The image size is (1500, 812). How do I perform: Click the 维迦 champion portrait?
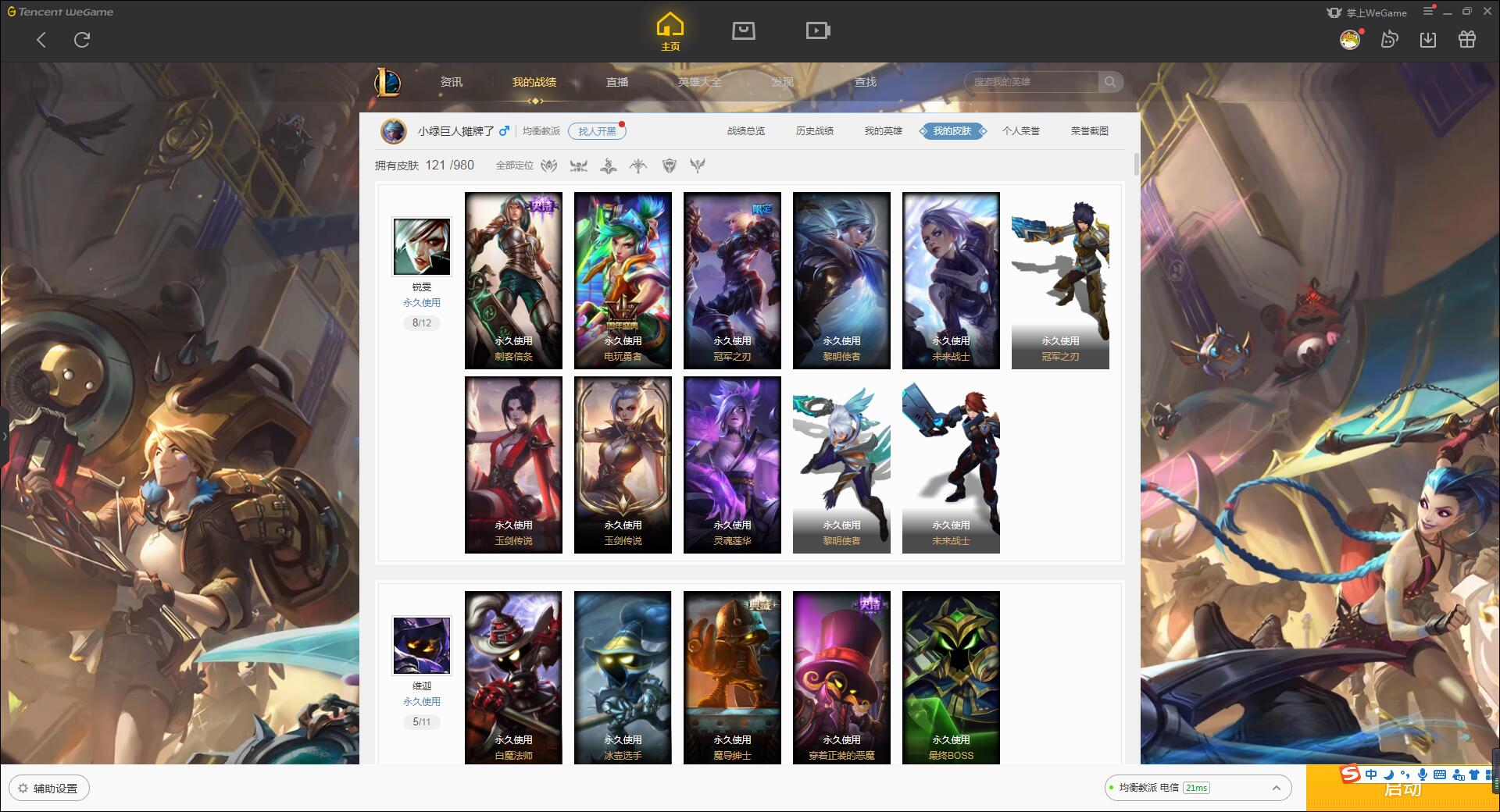click(x=422, y=646)
